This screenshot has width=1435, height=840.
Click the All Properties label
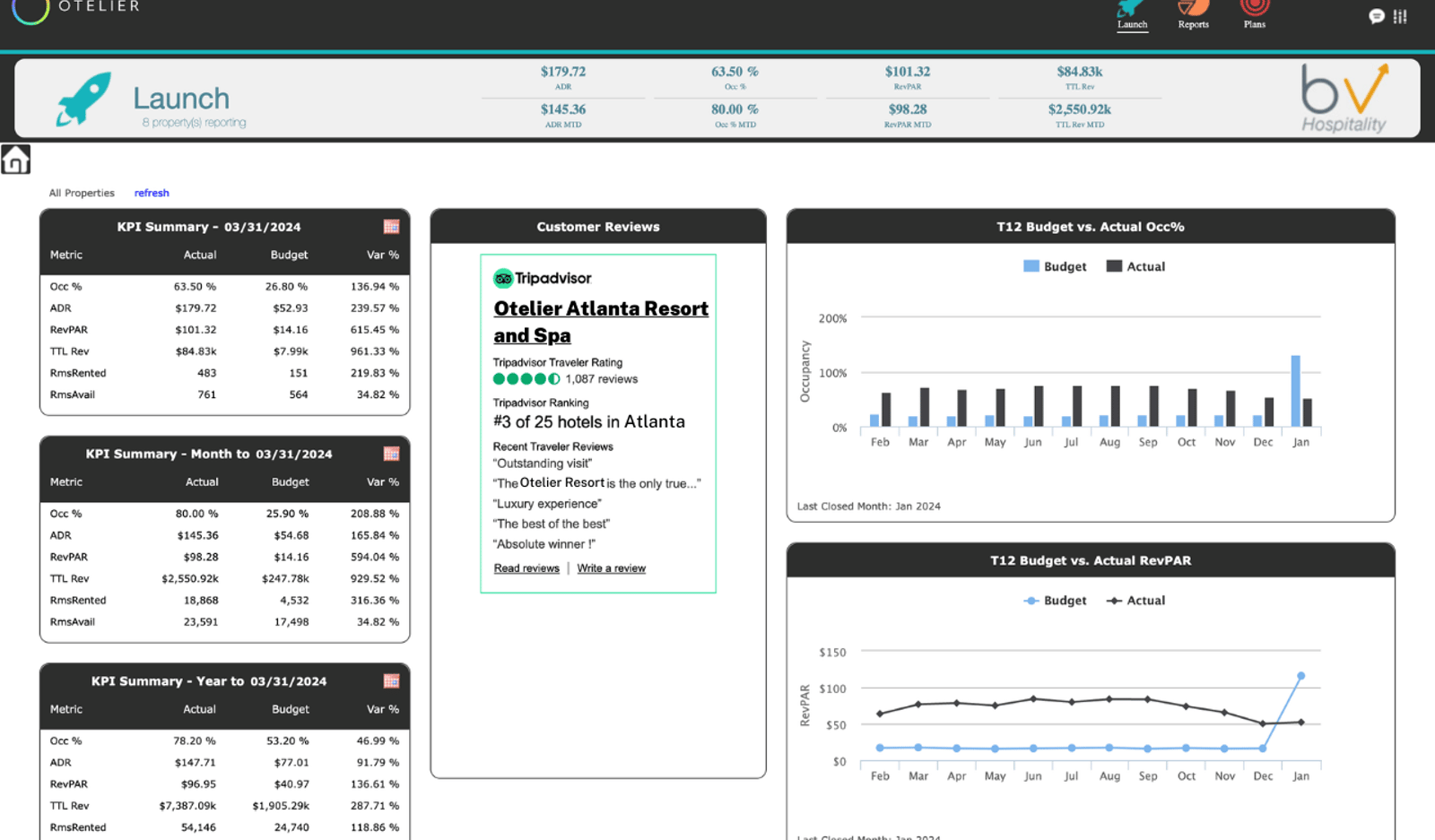[x=82, y=193]
